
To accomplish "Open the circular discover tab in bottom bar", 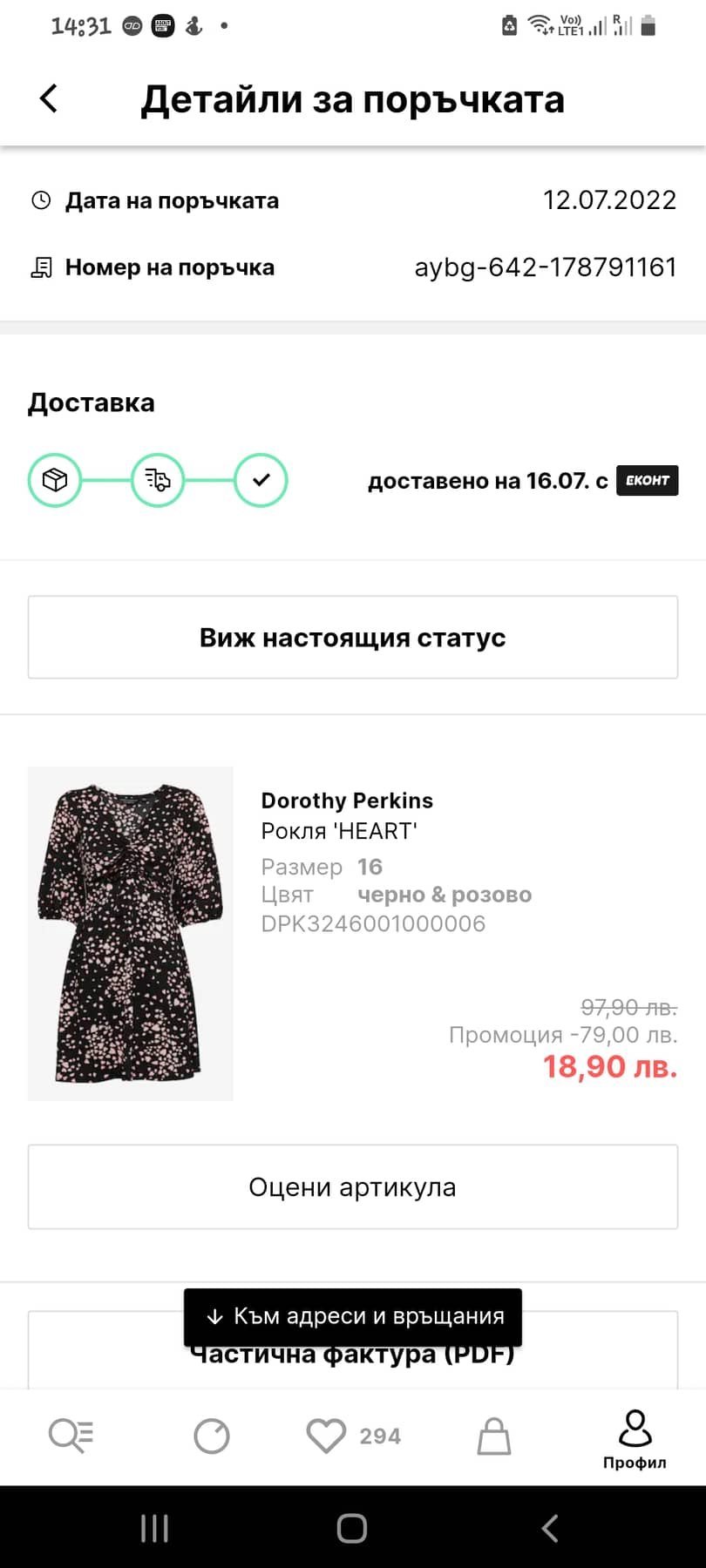I will (x=212, y=1436).
